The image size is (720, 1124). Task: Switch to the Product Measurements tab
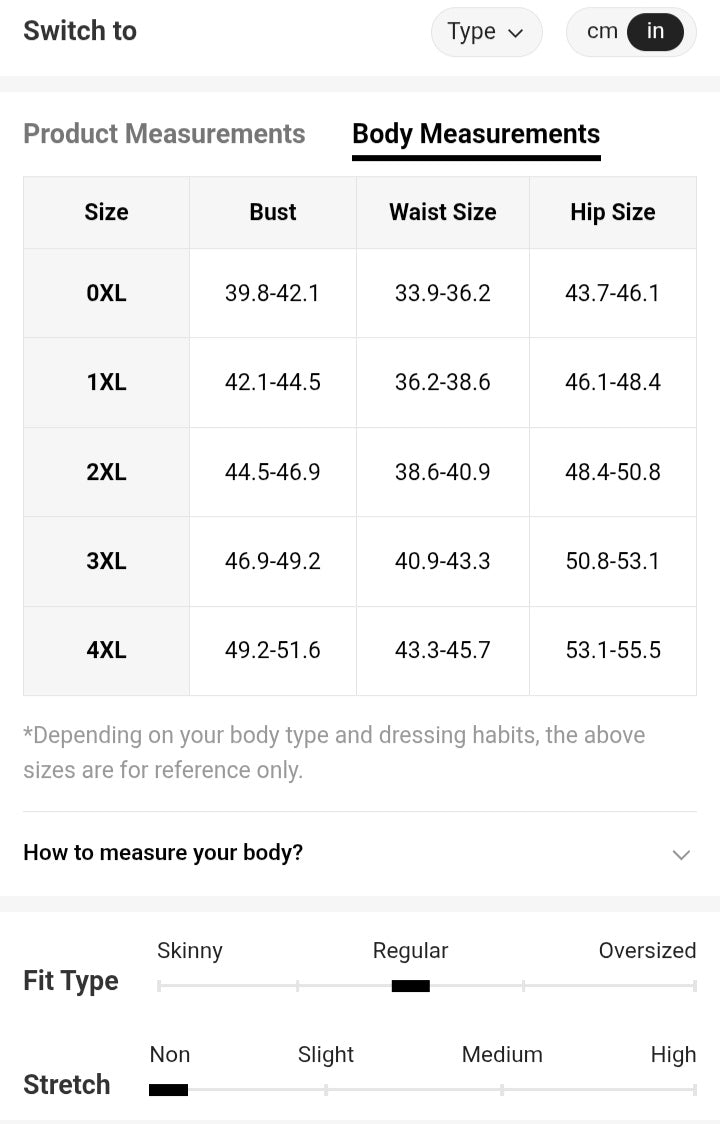click(x=164, y=134)
